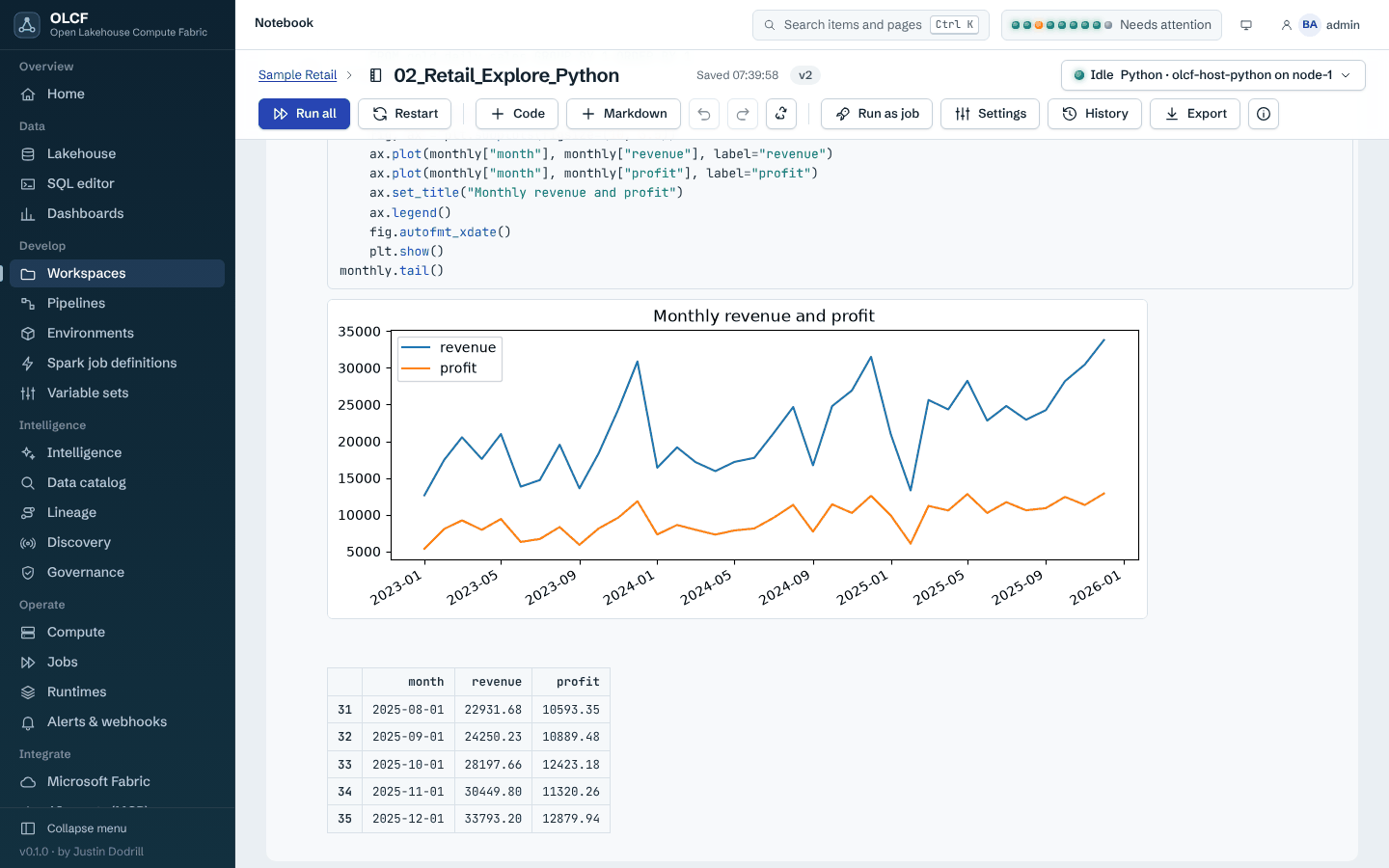Viewport: 1389px width, 868px height.
Task: Open SQL editor from the sidebar
Action: click(x=117, y=183)
